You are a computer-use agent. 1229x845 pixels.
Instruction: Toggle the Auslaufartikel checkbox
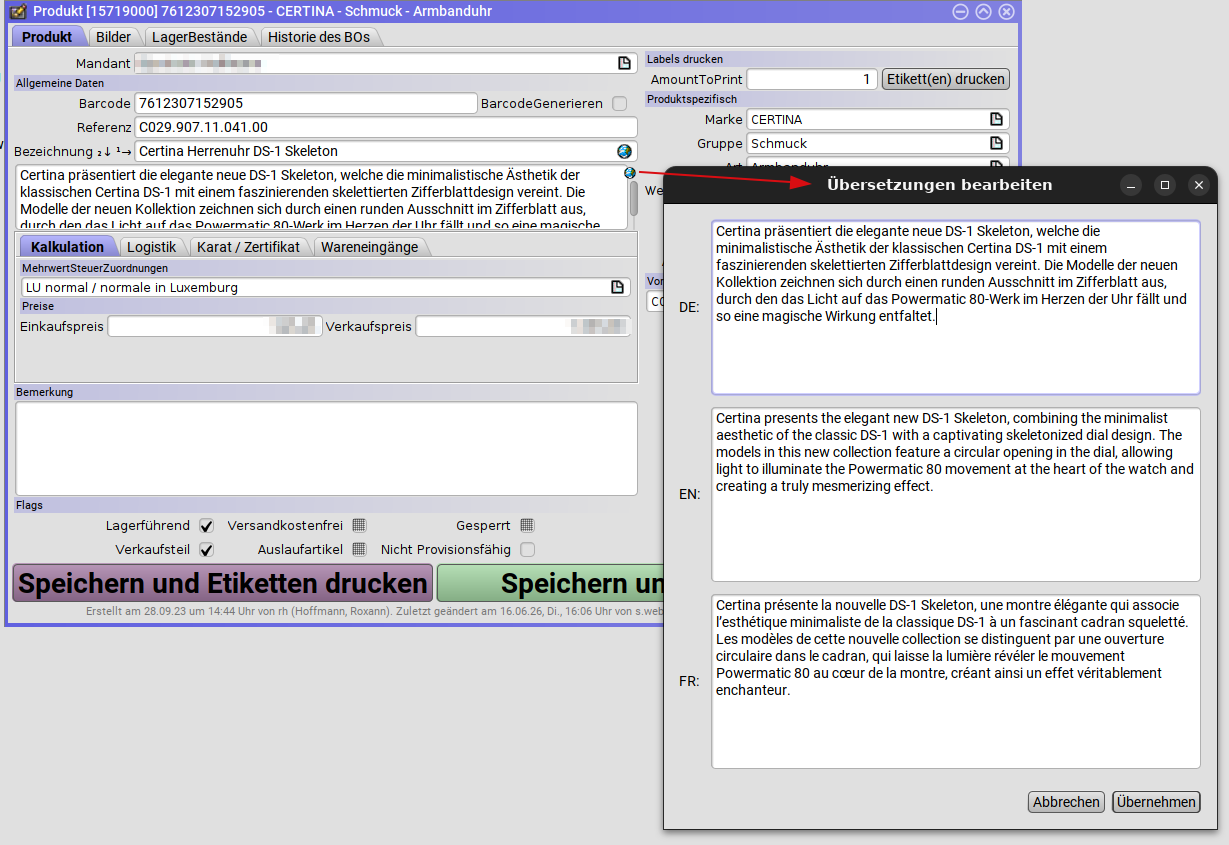[x=359, y=549]
